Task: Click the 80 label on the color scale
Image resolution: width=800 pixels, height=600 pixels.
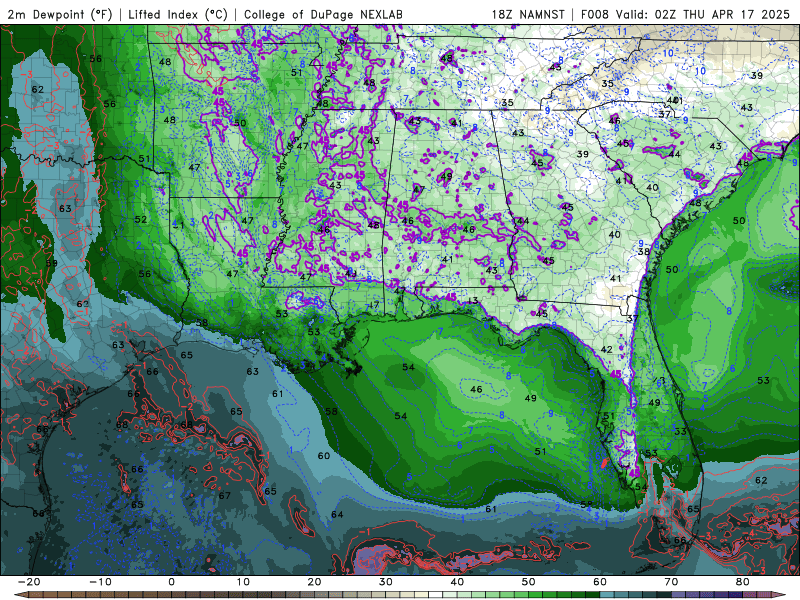Action: (x=743, y=582)
